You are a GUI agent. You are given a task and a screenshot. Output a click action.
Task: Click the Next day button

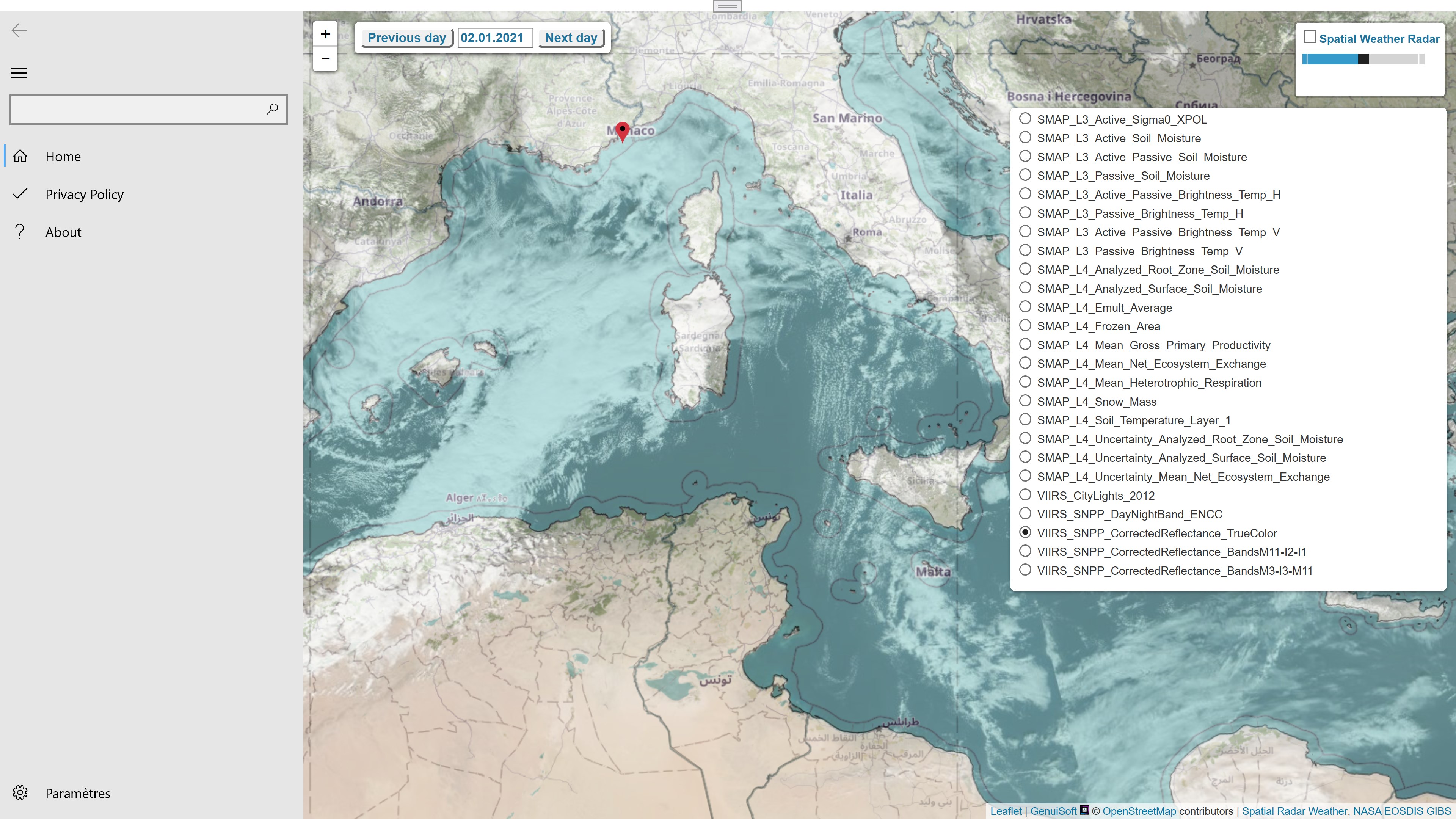[x=571, y=38]
